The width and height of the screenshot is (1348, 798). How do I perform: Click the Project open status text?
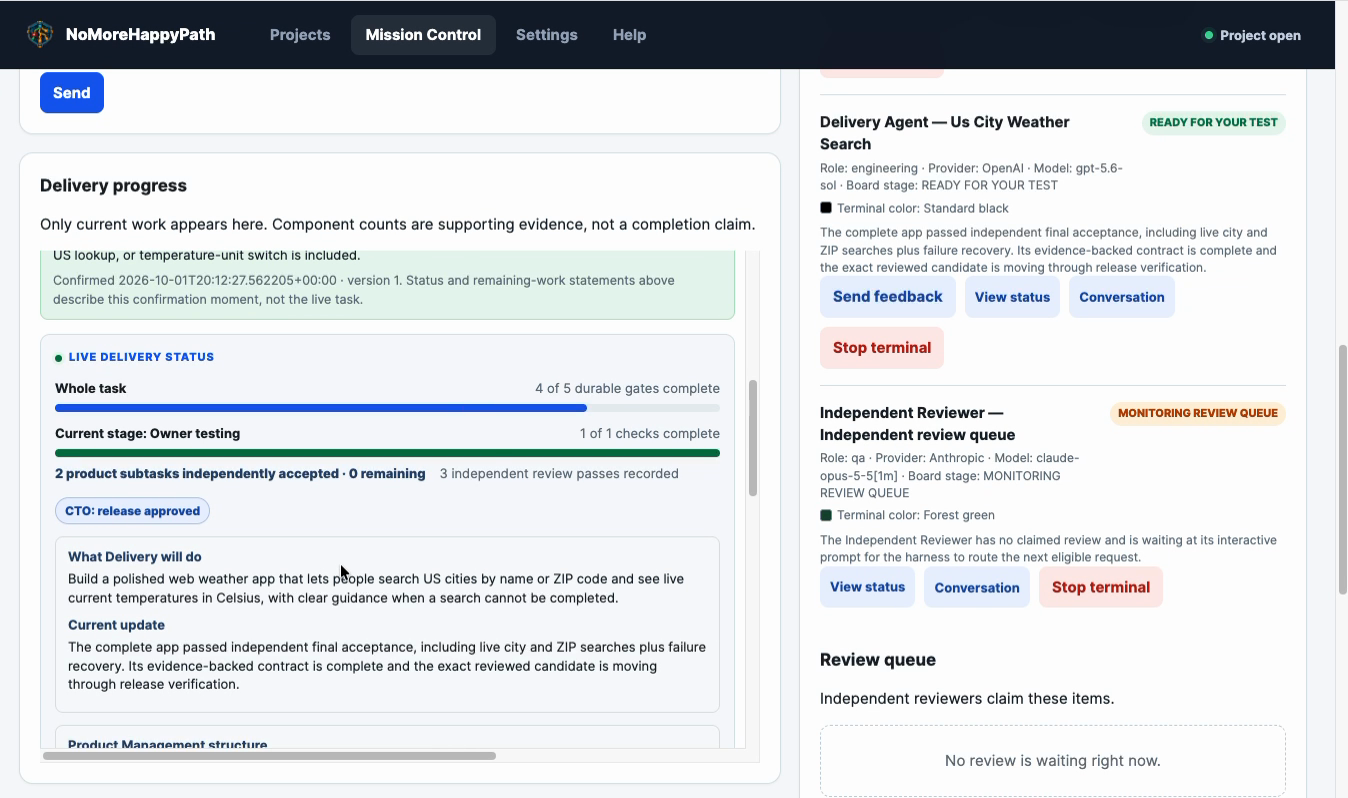1260,35
